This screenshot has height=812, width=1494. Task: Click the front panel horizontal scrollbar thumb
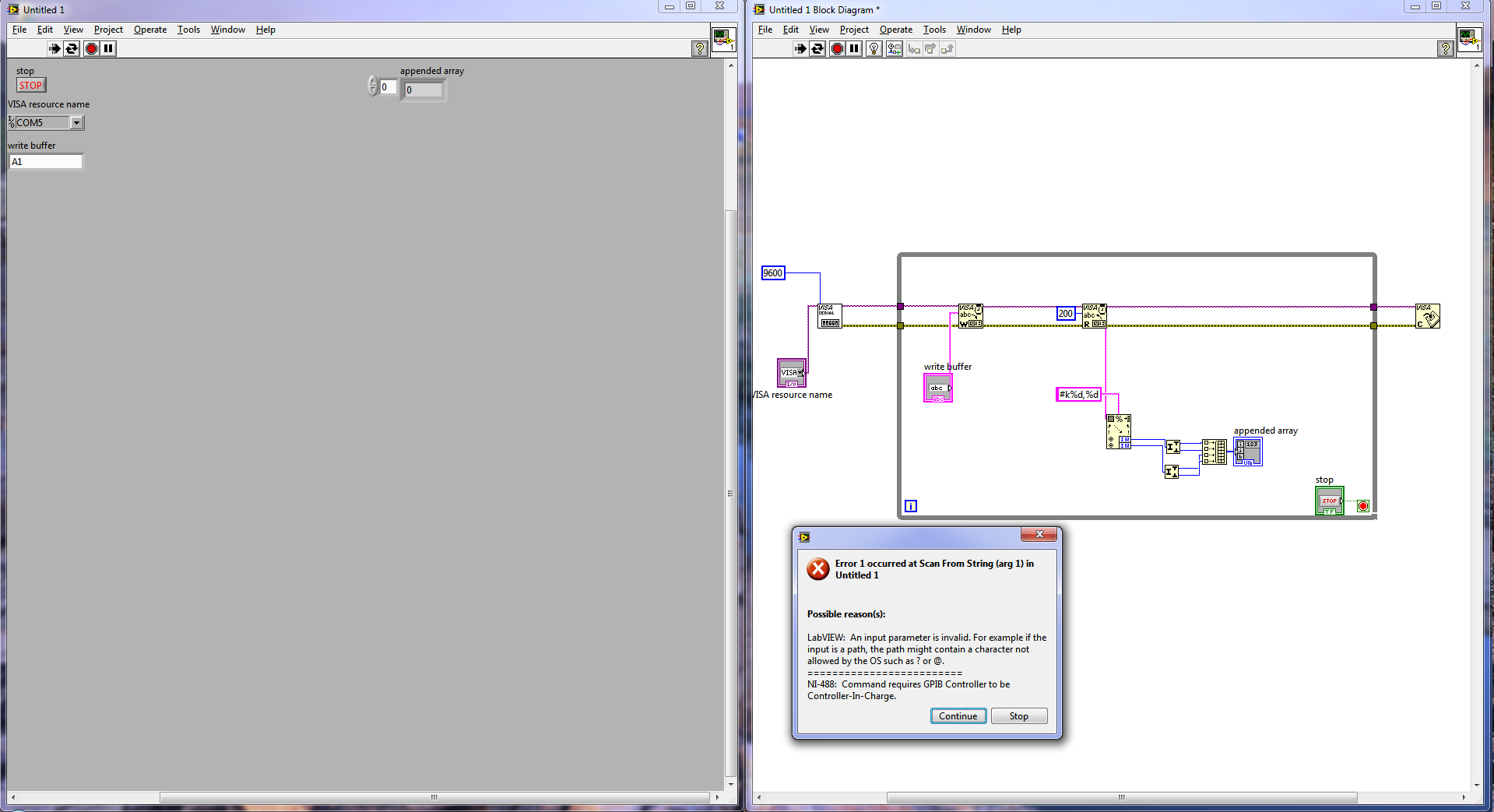click(434, 798)
